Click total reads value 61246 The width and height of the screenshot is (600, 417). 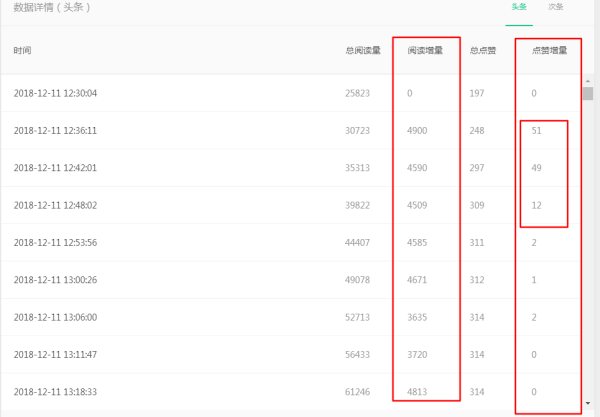pos(357,392)
